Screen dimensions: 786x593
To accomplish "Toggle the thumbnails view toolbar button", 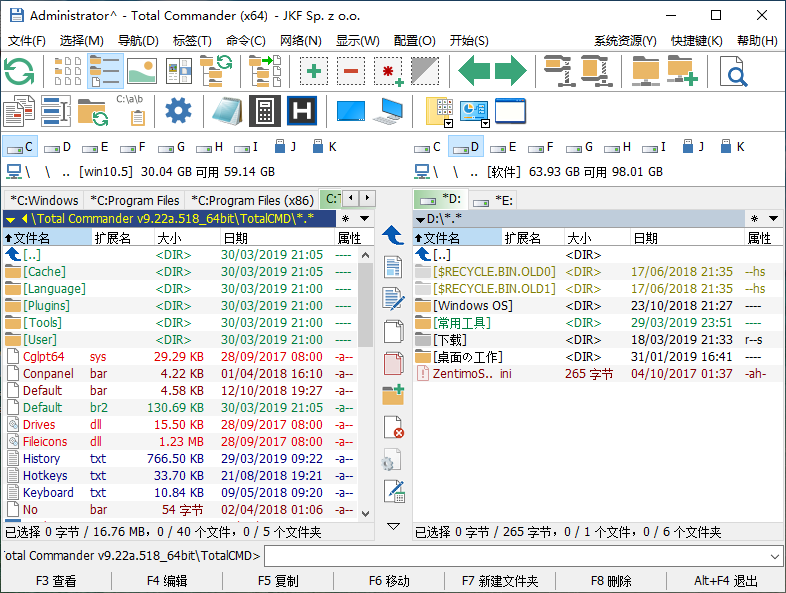I will click(142, 71).
